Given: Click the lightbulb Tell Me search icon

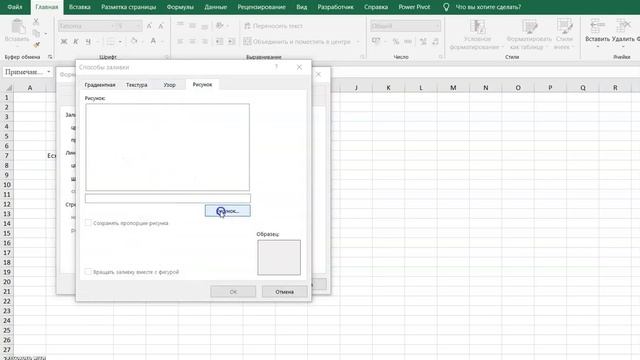Looking at the screenshot, I should (x=446, y=7).
